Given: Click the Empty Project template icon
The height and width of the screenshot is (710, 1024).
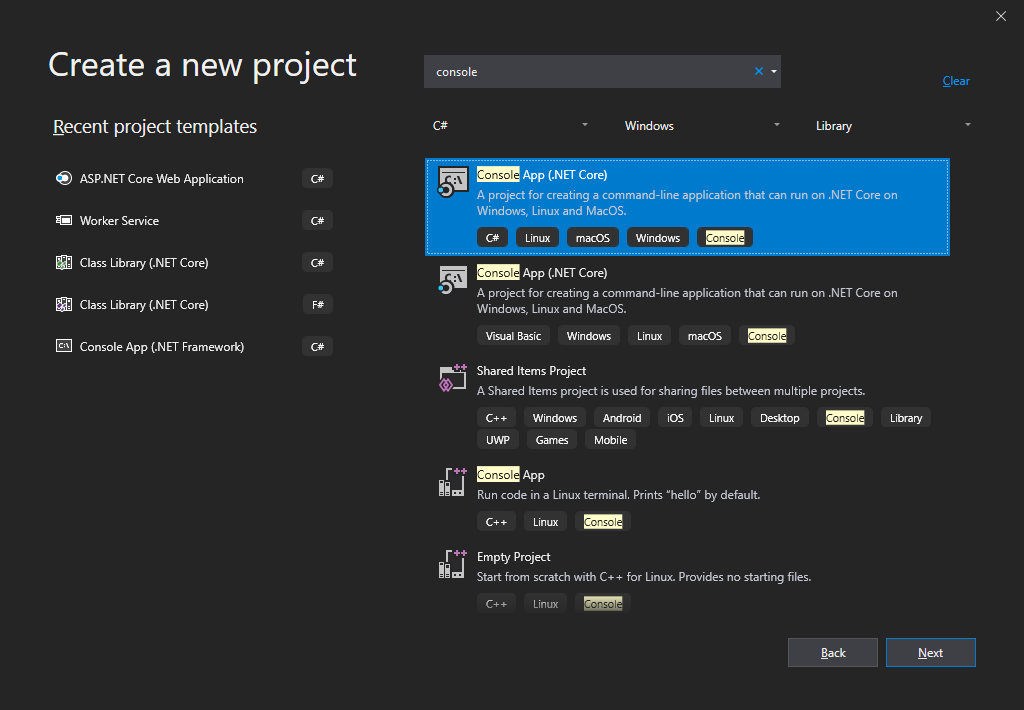Looking at the screenshot, I should click(453, 564).
